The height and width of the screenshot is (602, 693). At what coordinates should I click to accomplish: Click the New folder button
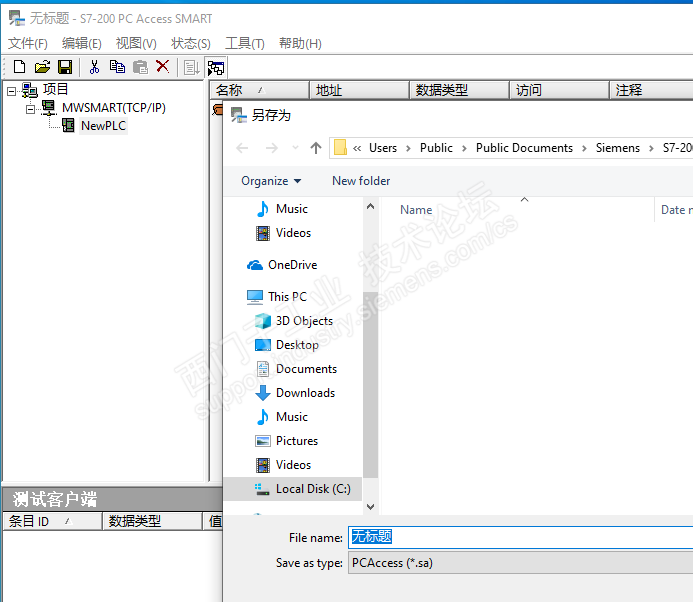[361, 181]
